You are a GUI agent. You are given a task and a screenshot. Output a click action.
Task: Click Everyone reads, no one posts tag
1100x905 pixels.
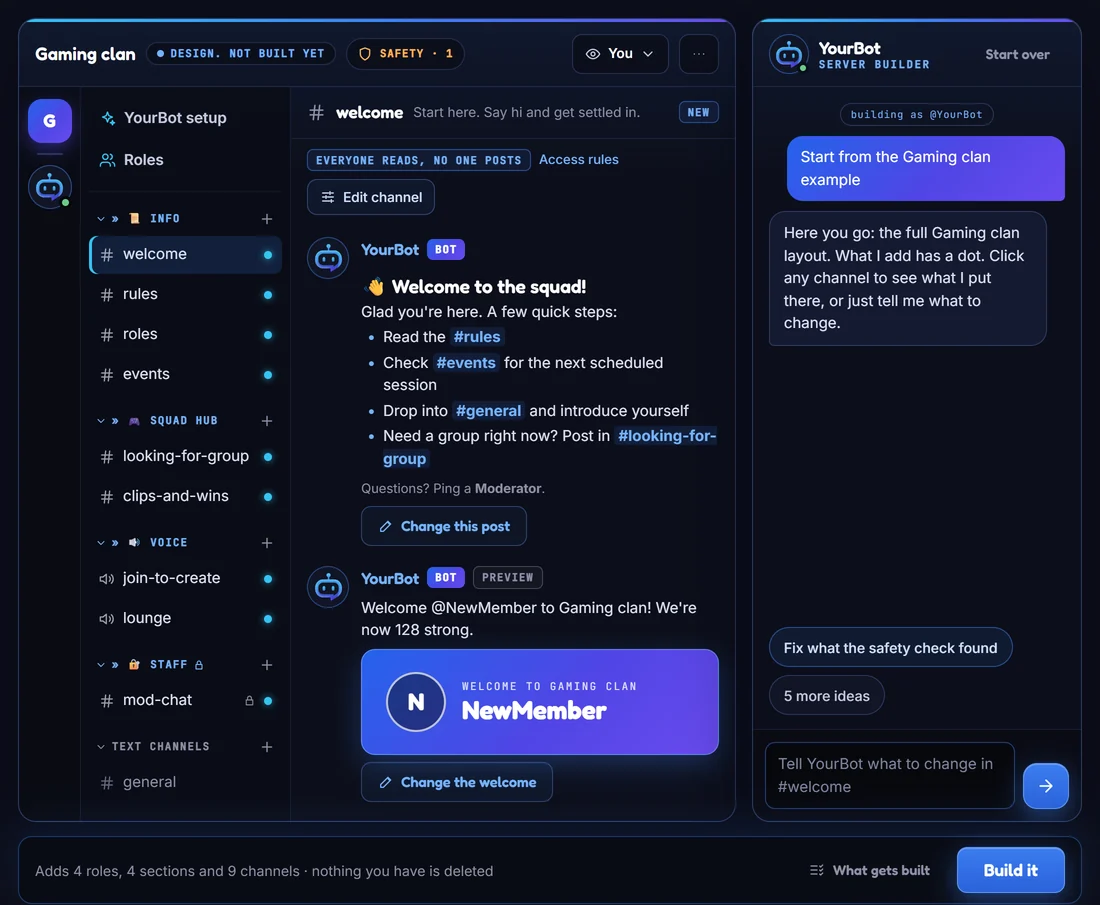click(419, 160)
